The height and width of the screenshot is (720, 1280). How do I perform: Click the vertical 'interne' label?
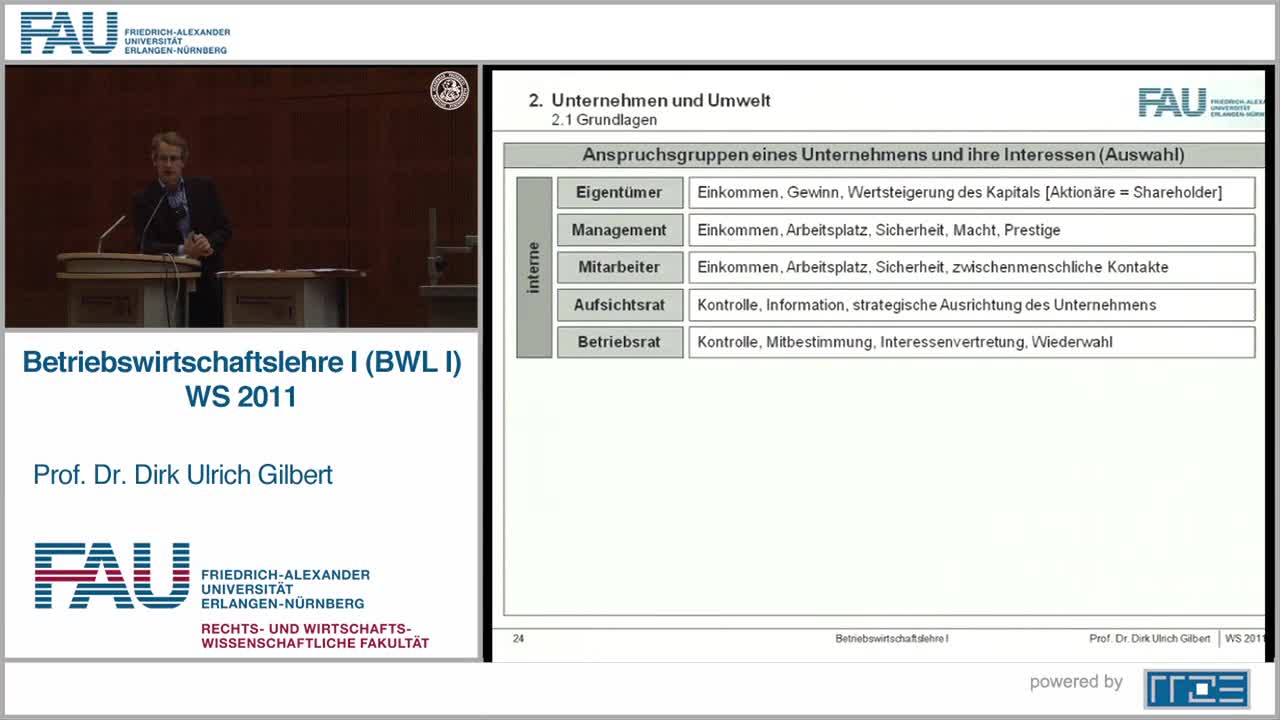(534, 267)
